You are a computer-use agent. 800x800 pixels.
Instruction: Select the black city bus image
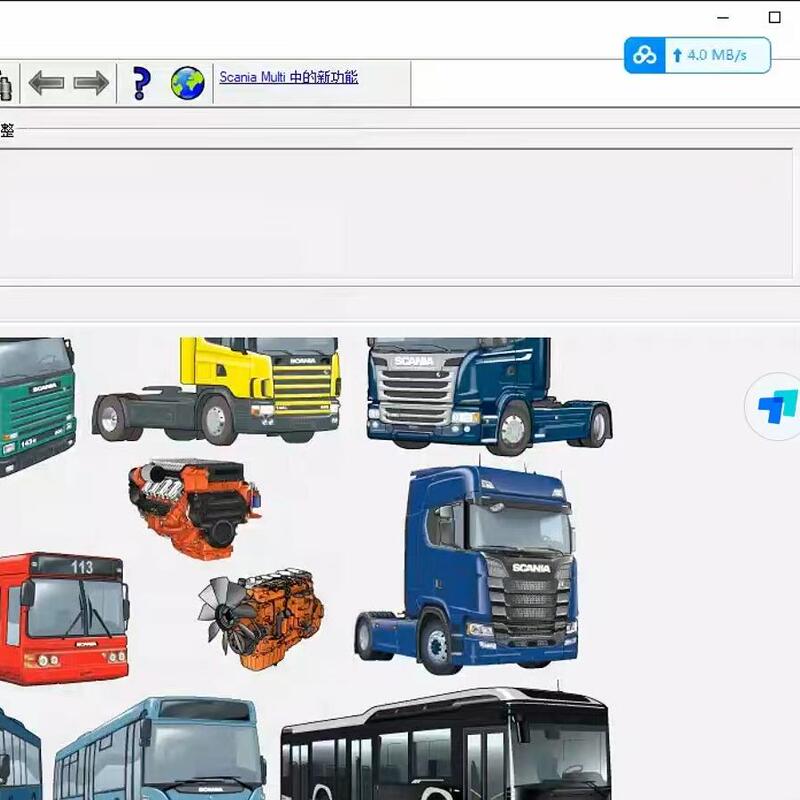click(445, 744)
